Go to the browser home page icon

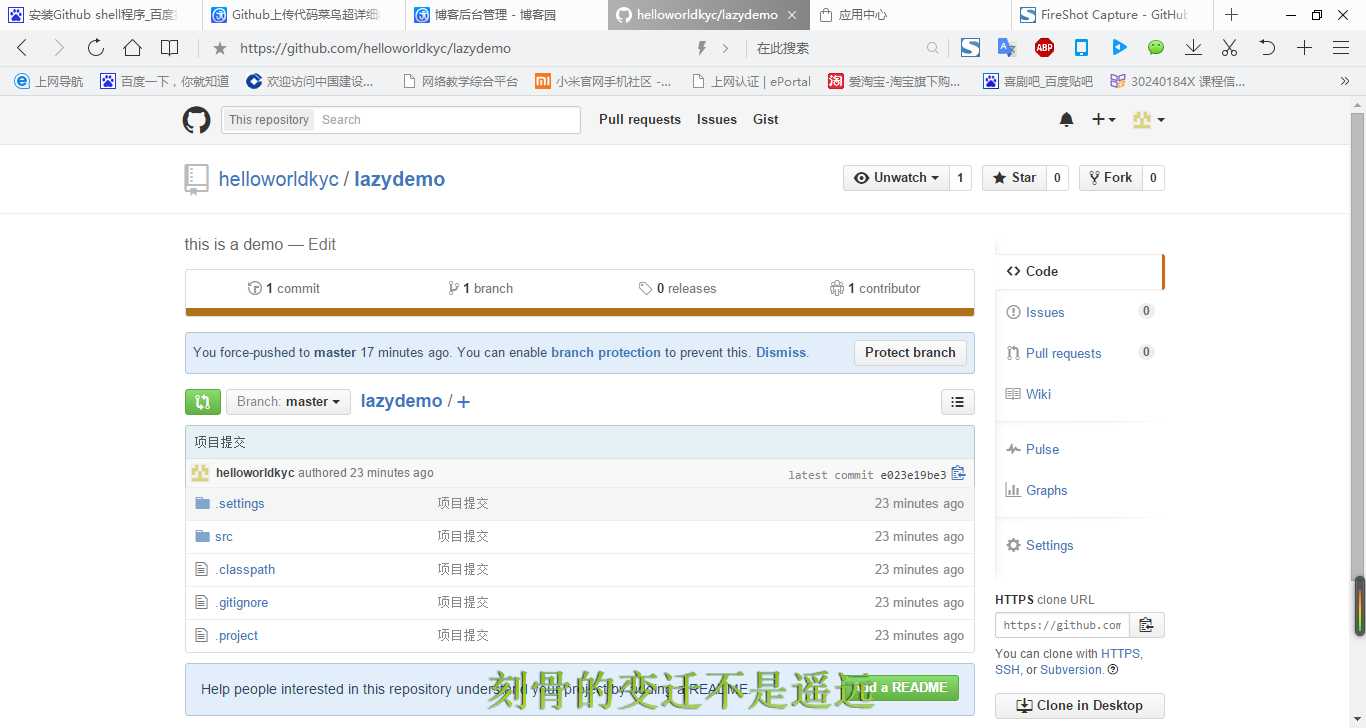pyautogui.click(x=132, y=48)
